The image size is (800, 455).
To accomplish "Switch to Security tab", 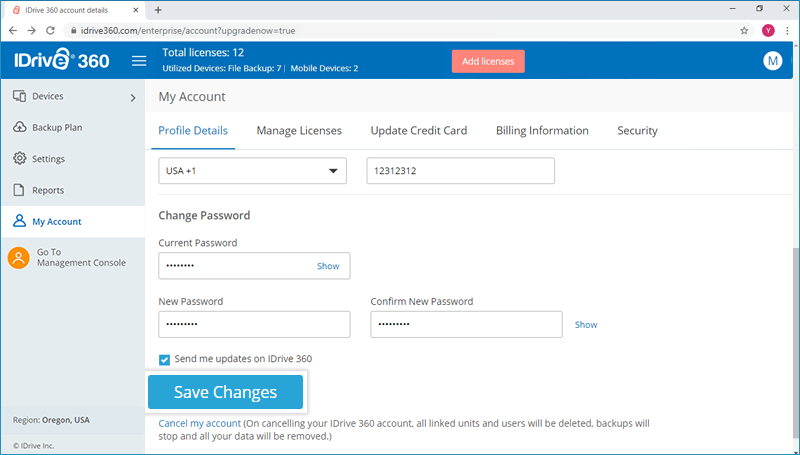I will 637,131.
